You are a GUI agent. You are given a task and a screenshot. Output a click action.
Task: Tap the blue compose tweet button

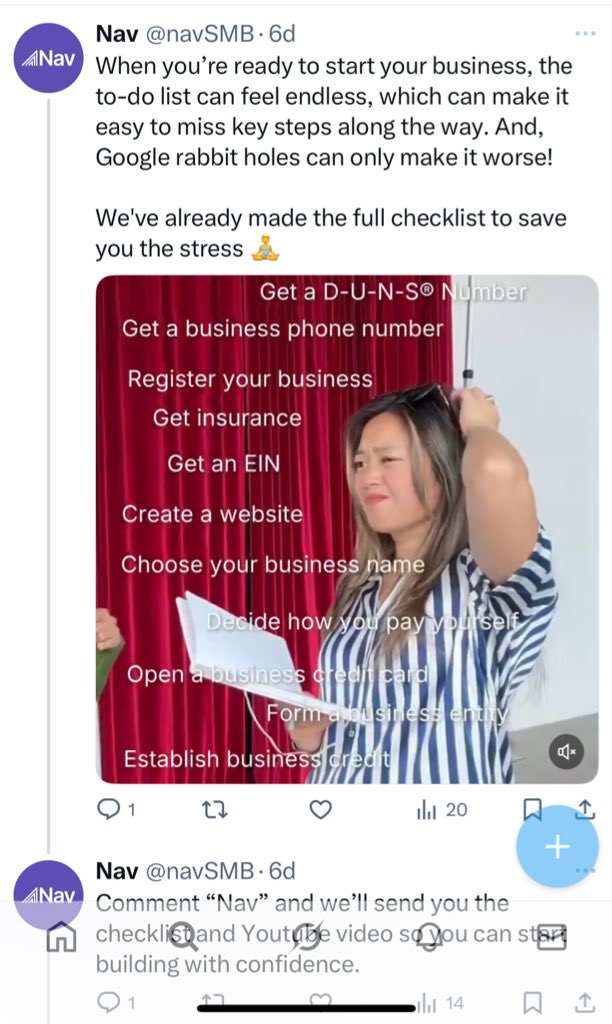[x=557, y=846]
